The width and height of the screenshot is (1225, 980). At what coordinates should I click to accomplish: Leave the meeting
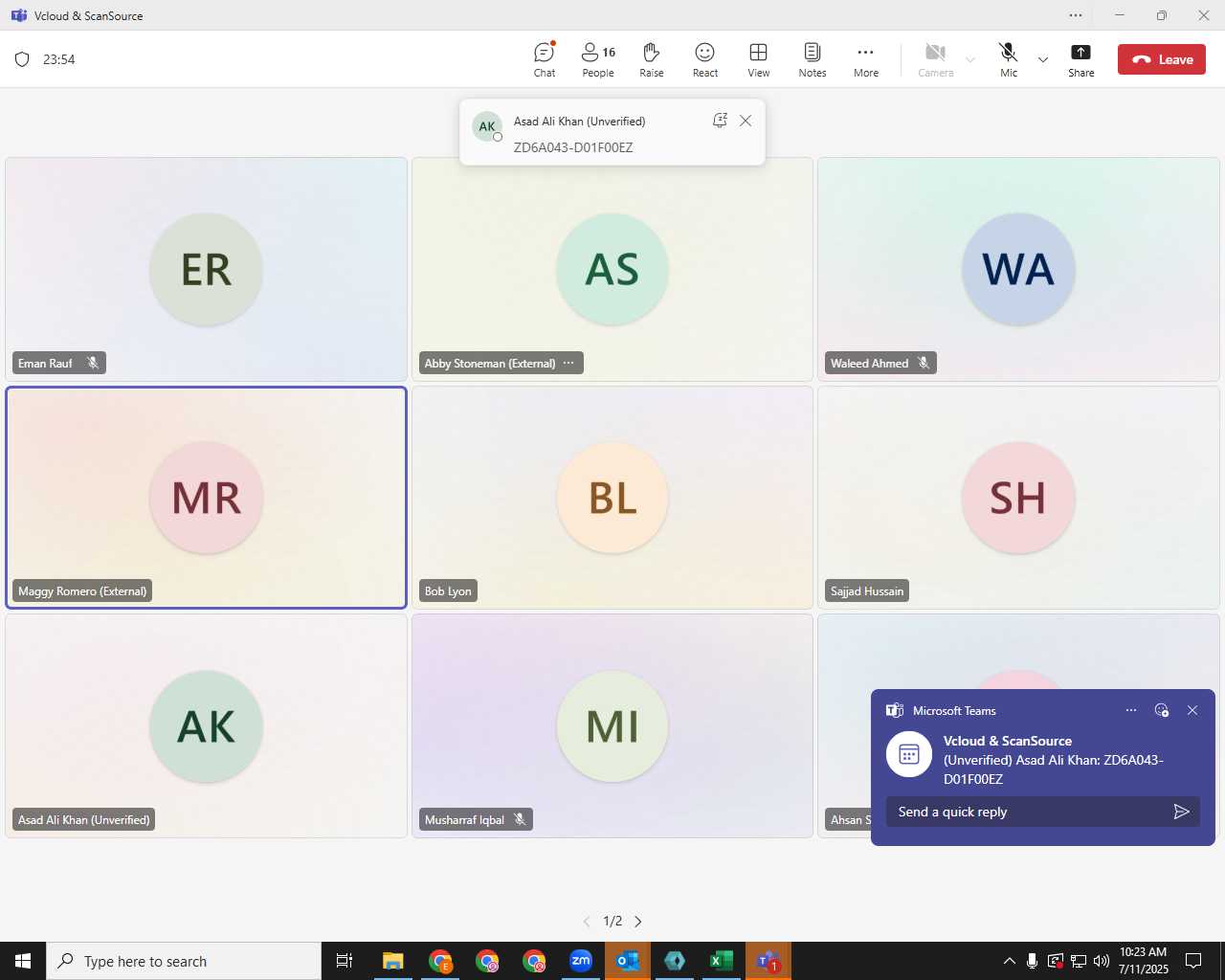tap(1162, 59)
